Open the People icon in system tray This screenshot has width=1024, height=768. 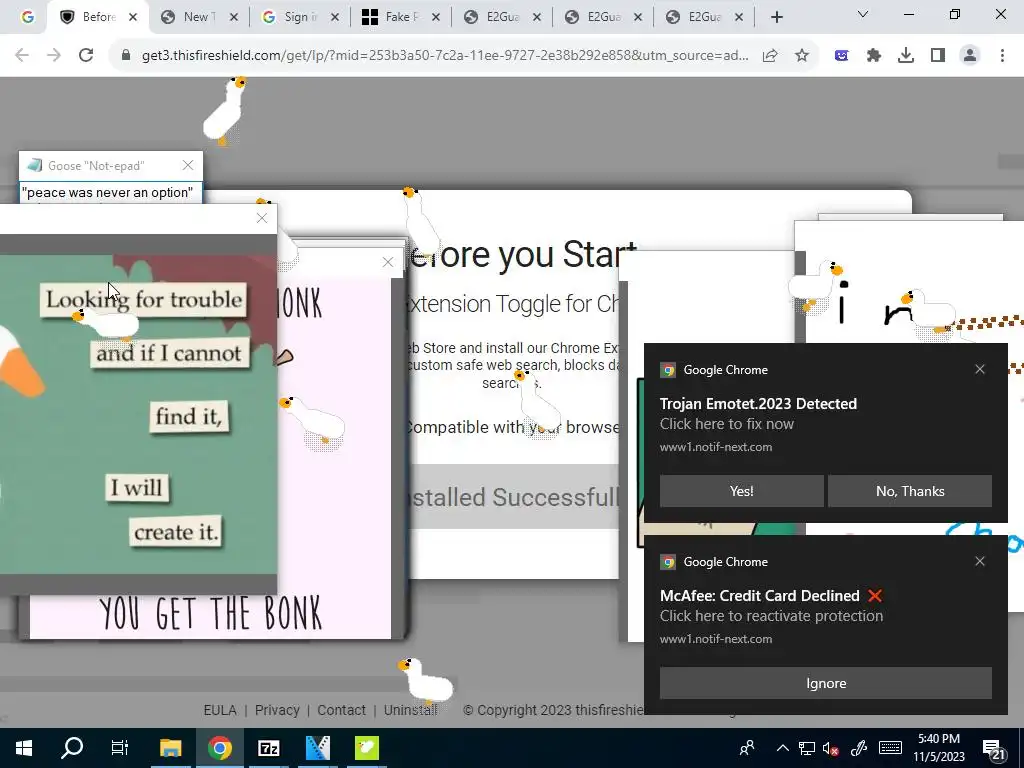pos(746,748)
